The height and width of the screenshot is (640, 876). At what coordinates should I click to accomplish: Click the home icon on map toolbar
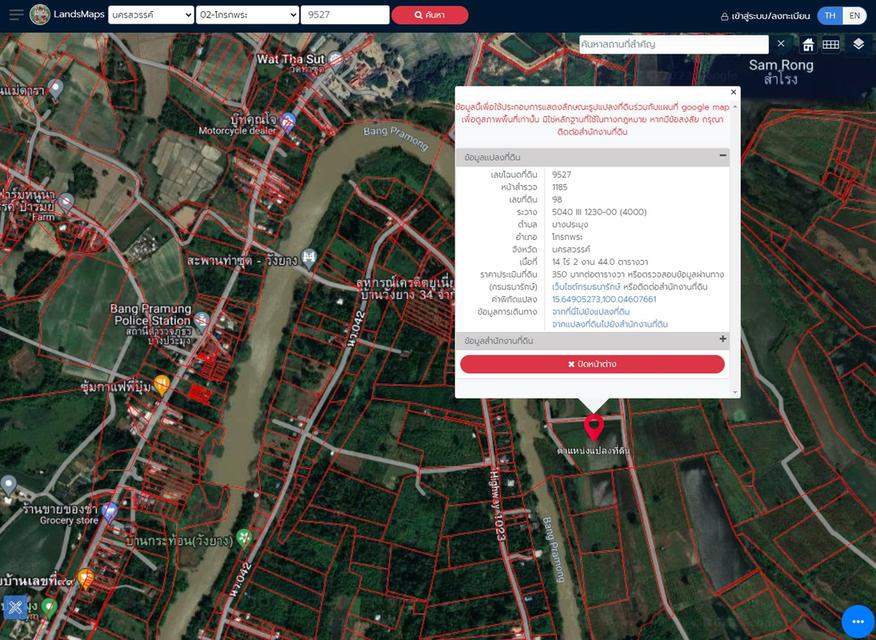coord(808,45)
